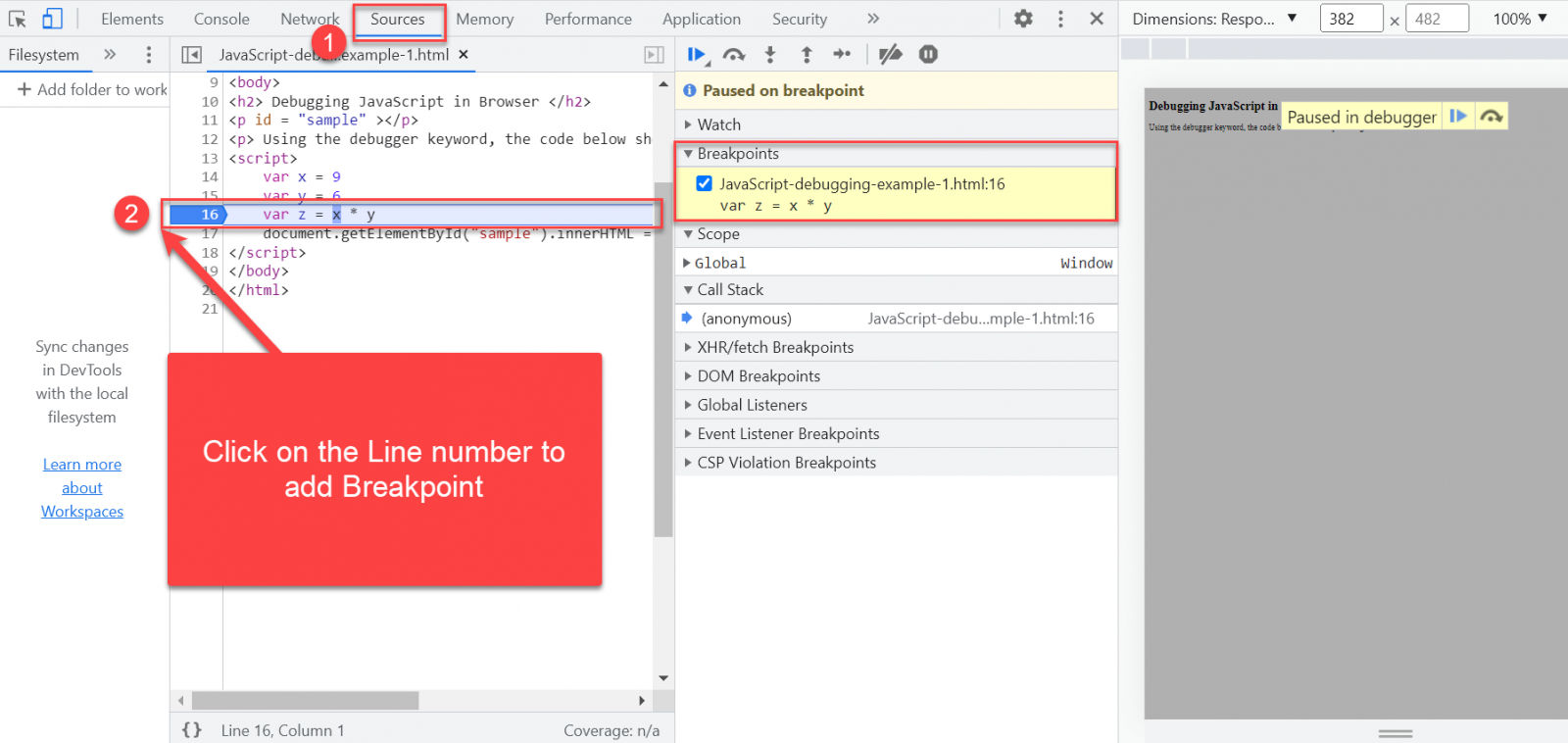Open DevTools kebab menu beside settings

[x=1060, y=19]
